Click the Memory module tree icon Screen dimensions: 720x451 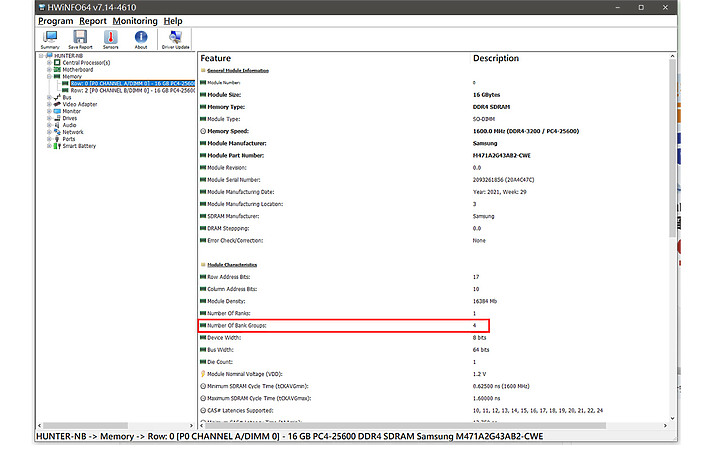[57, 76]
